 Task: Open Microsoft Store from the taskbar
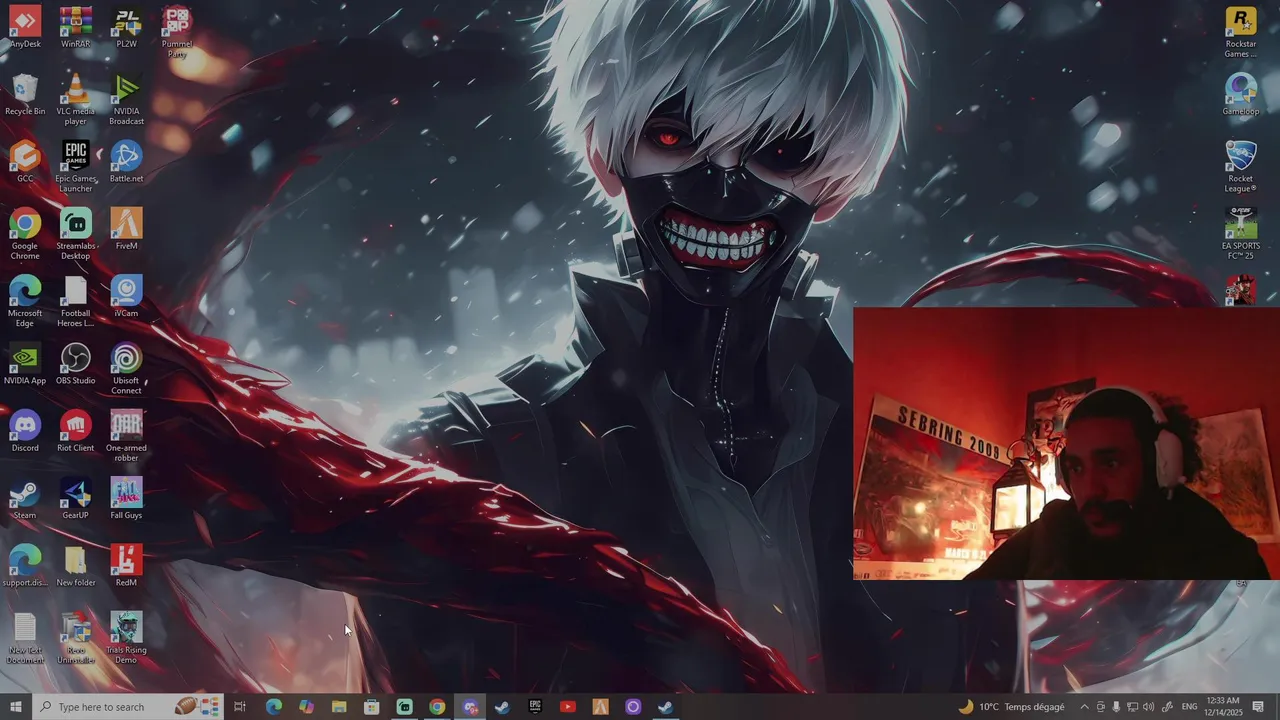372,707
